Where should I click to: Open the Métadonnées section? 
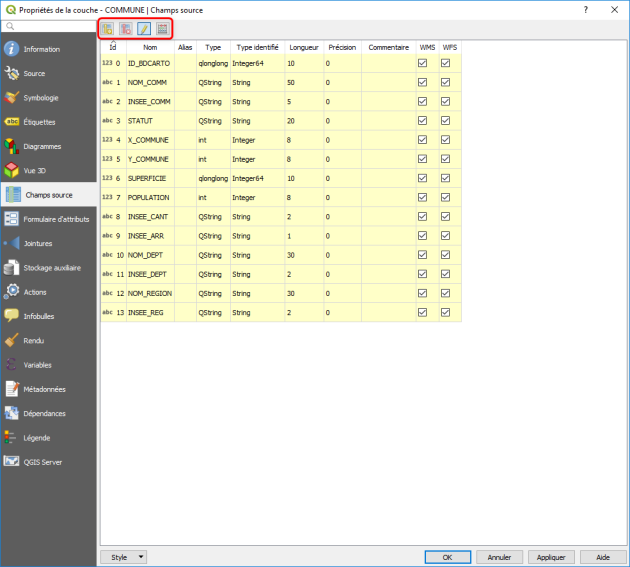coord(44,389)
